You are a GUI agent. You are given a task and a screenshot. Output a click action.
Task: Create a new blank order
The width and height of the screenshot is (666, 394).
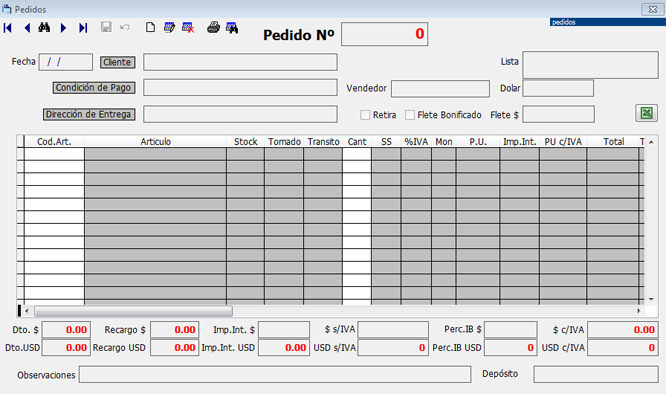pos(150,28)
